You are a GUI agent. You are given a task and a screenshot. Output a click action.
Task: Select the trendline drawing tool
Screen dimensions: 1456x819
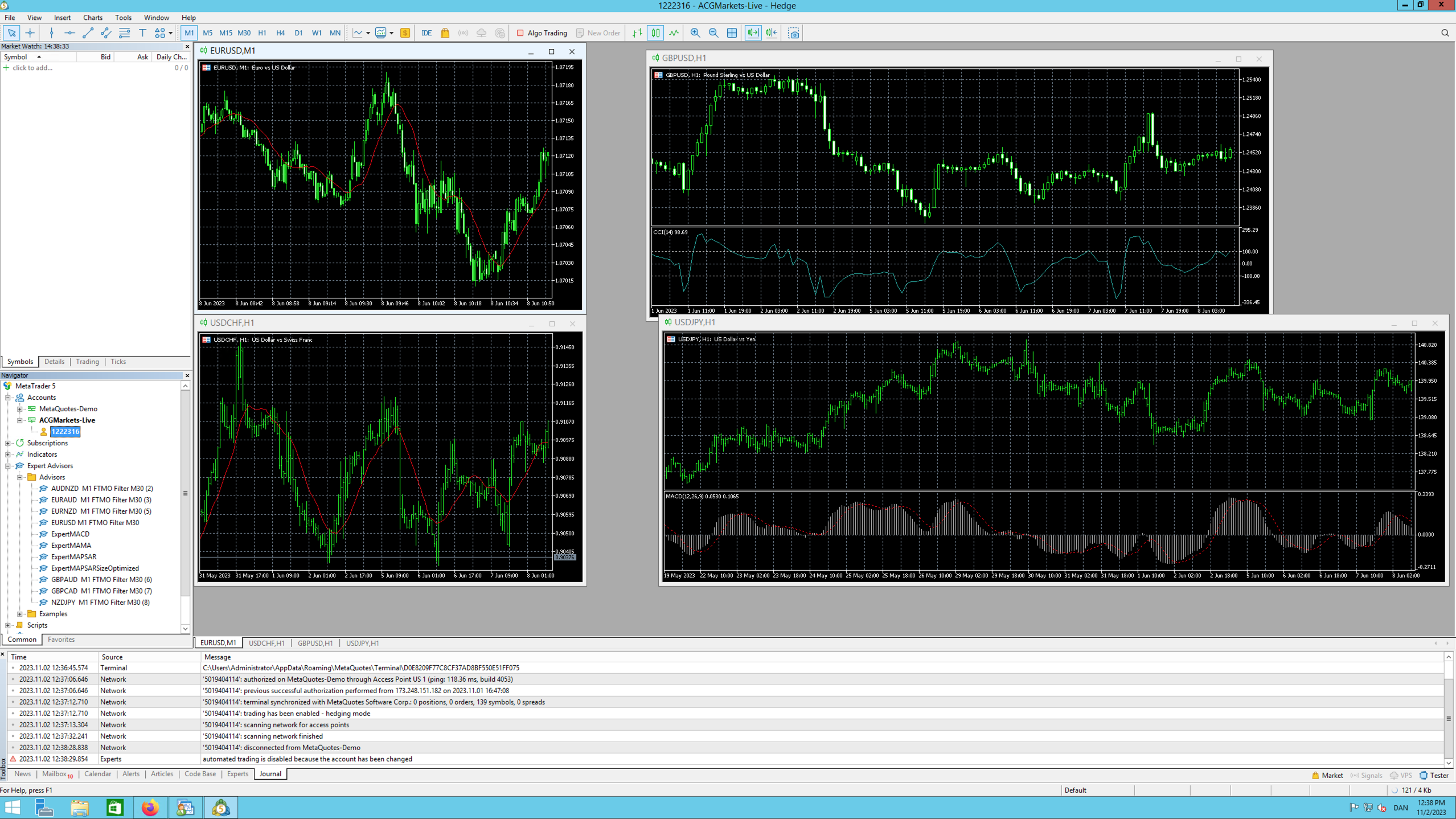point(88,33)
